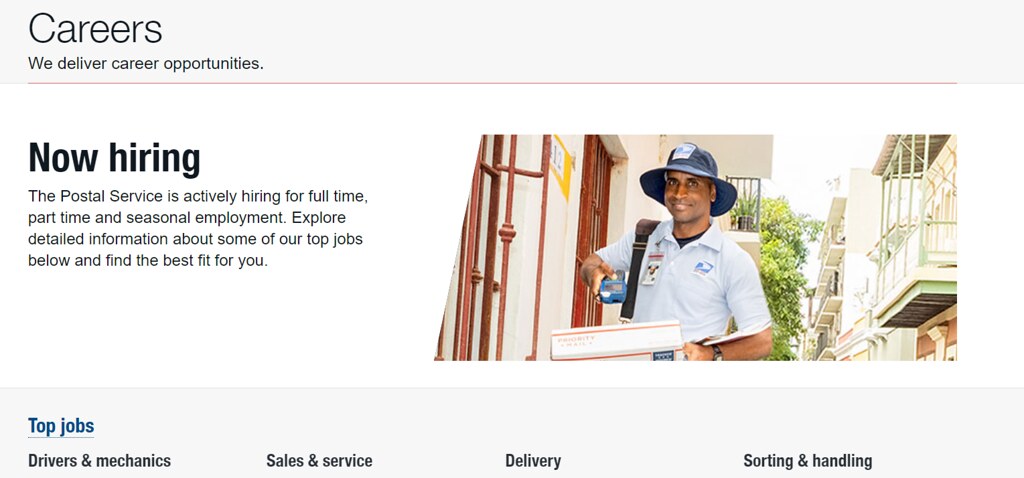Viewport: 1024px width, 478px height.
Task: Open the Delivery jobs category
Action: [x=533, y=461]
